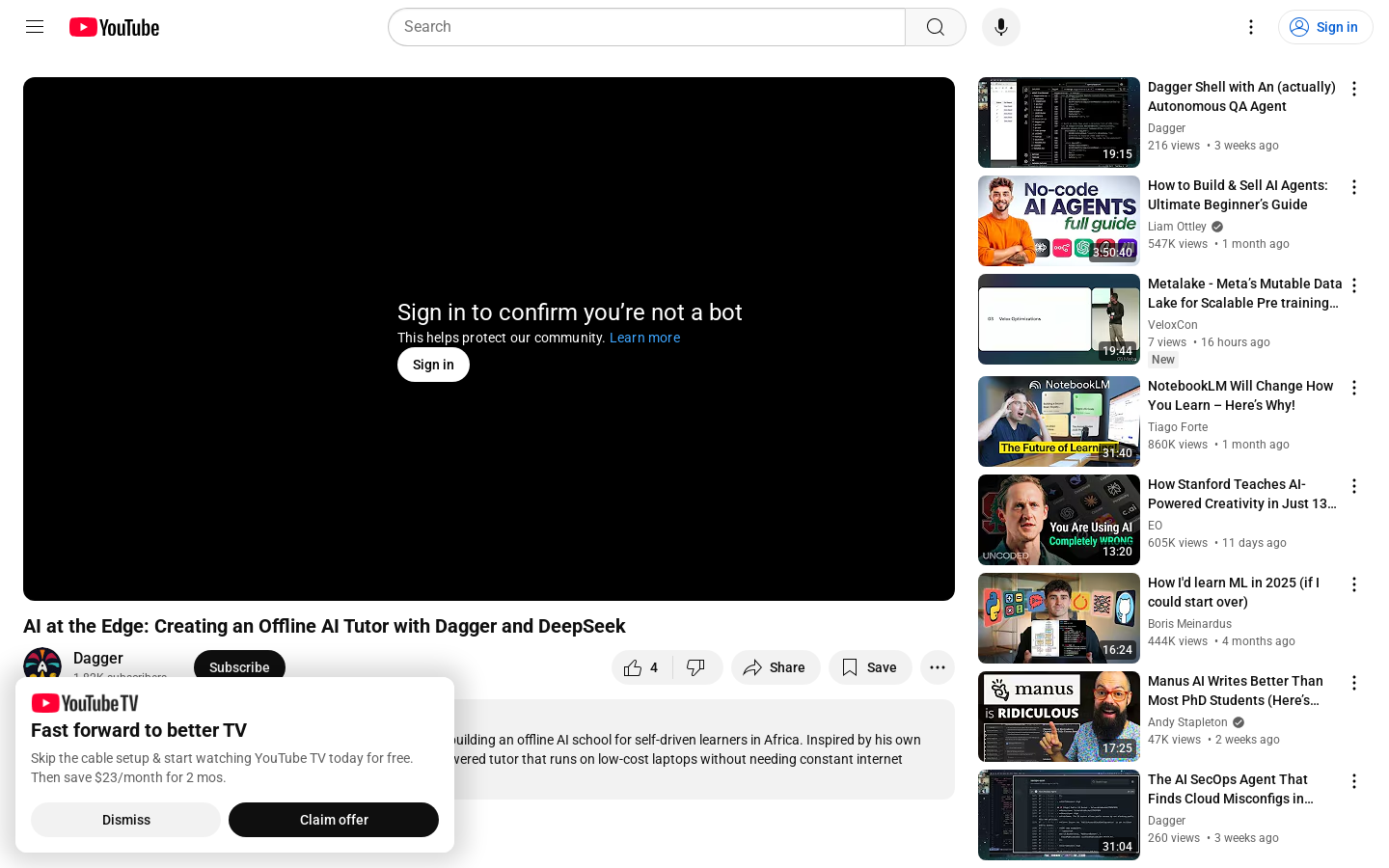
Task: Click Sign in on the video player
Action: (x=433, y=365)
